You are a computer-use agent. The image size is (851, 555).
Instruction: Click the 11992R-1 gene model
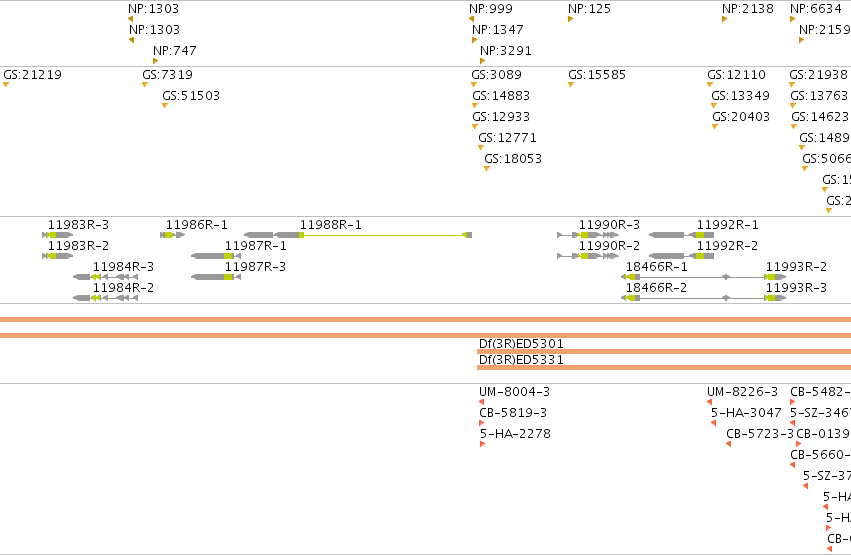681,235
